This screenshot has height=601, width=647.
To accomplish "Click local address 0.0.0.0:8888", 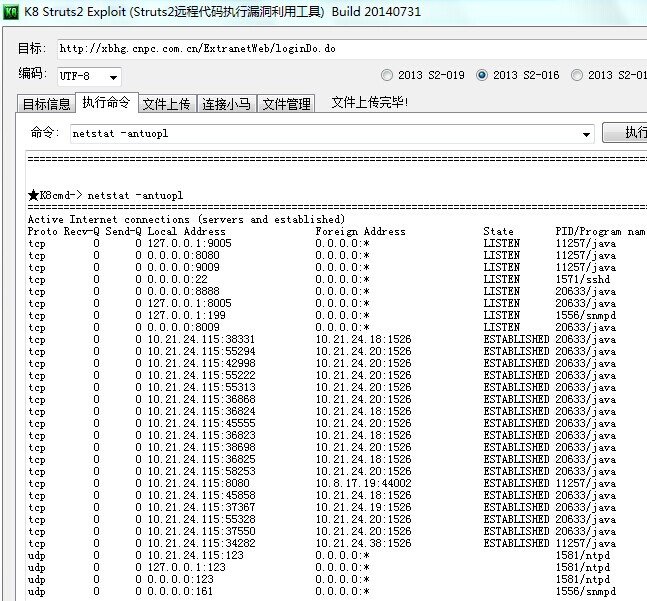I will pos(183,291).
